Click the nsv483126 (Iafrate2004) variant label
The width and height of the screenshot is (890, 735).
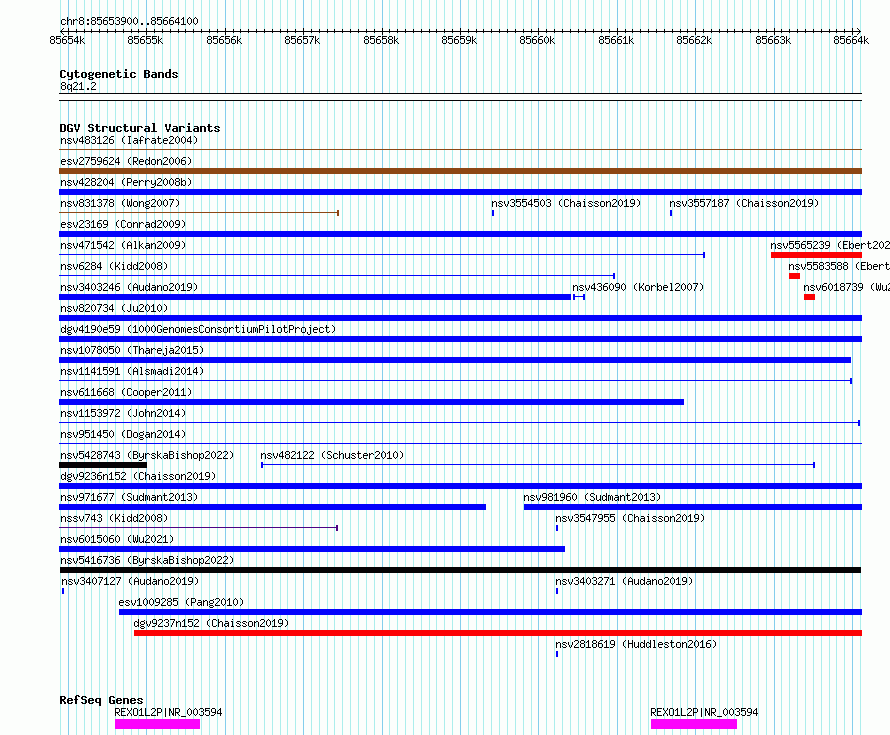click(x=129, y=140)
